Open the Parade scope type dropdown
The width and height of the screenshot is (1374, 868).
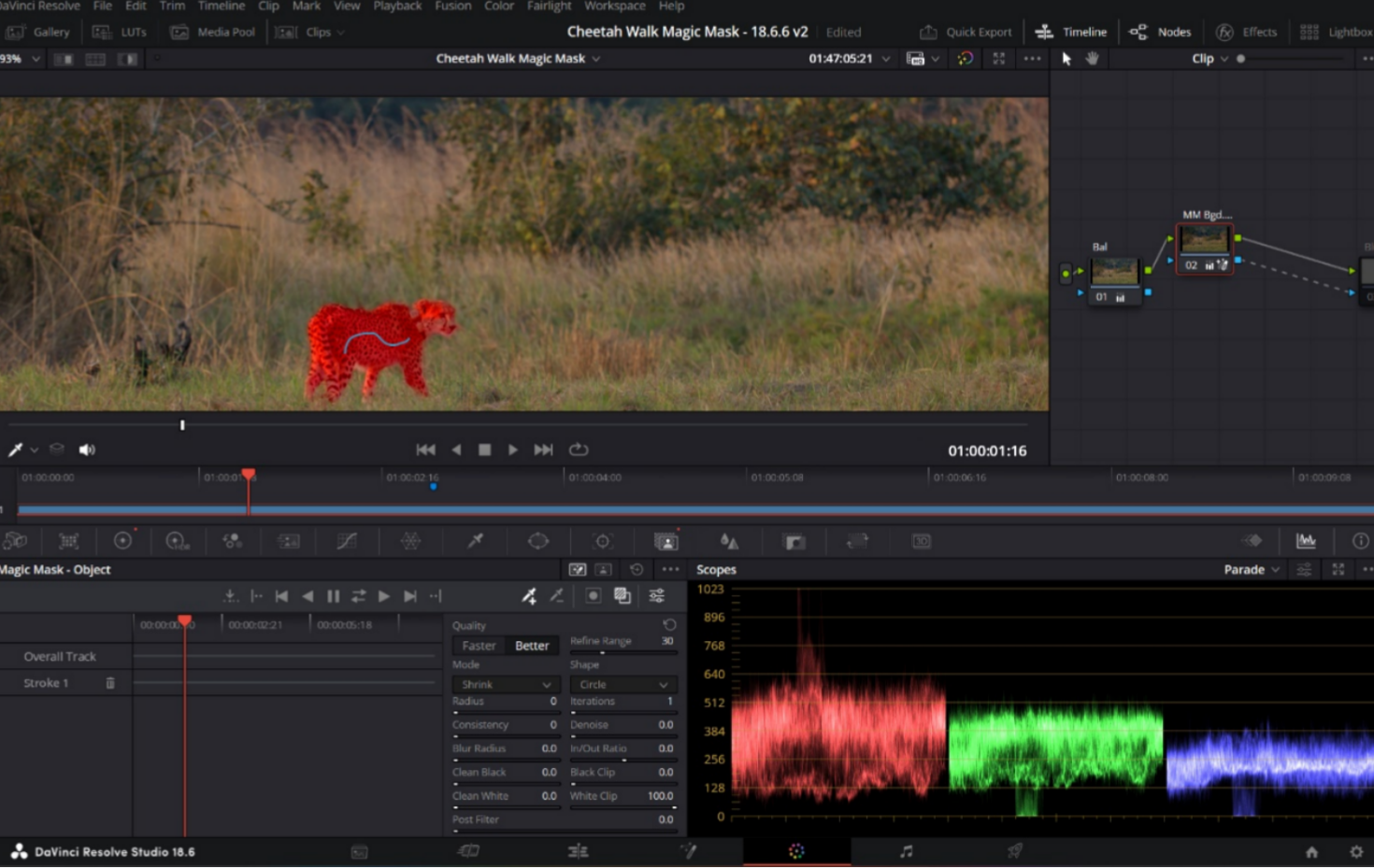(1252, 570)
